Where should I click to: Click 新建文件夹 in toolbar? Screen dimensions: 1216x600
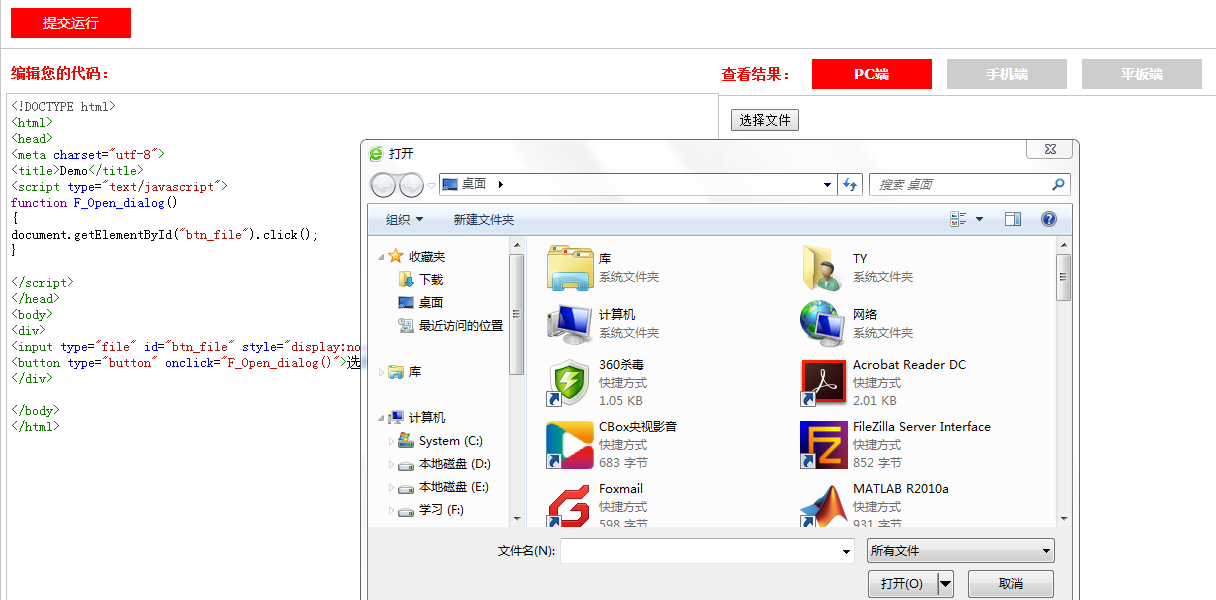[484, 219]
